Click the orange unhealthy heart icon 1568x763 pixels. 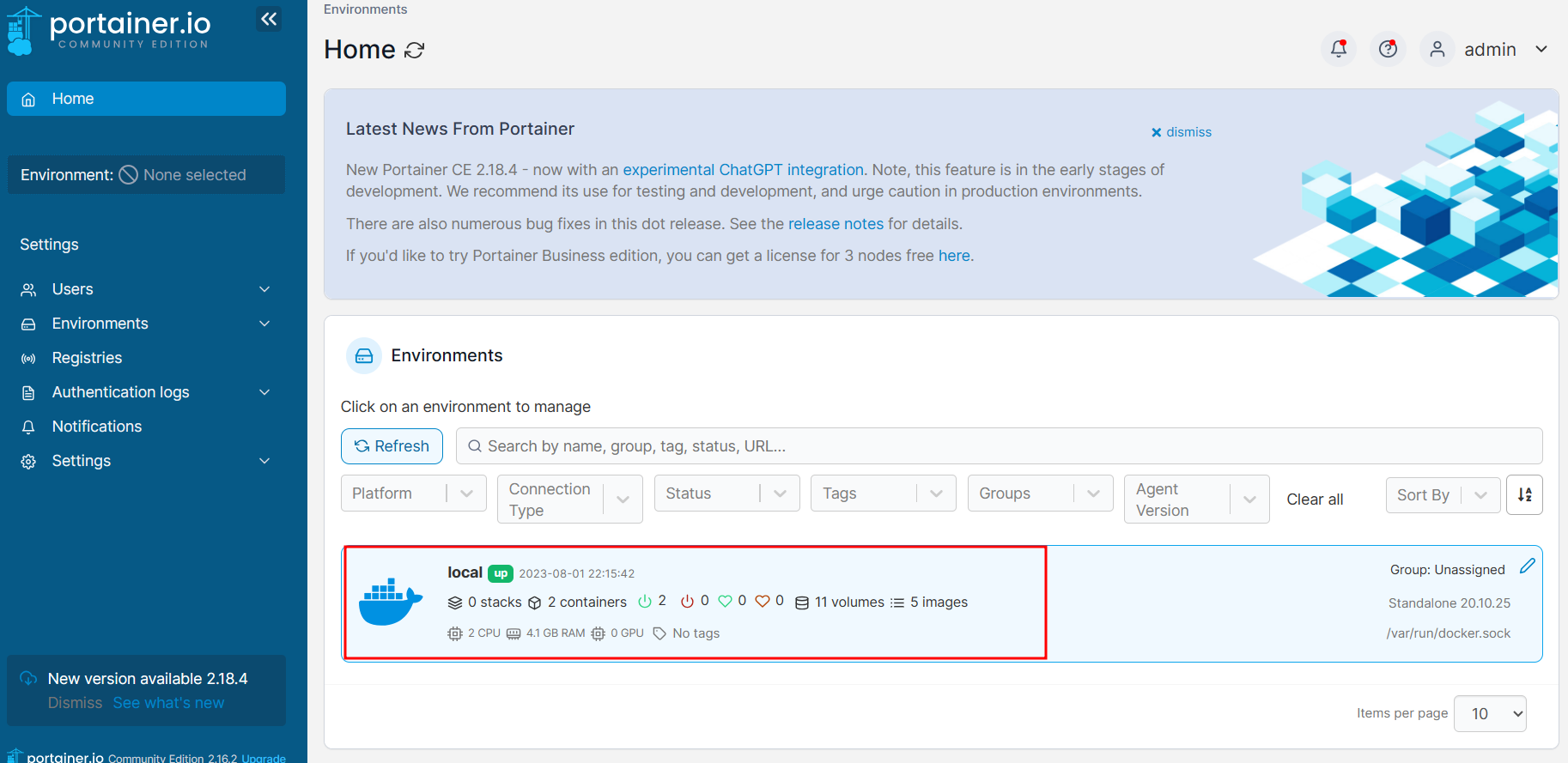[x=763, y=602]
